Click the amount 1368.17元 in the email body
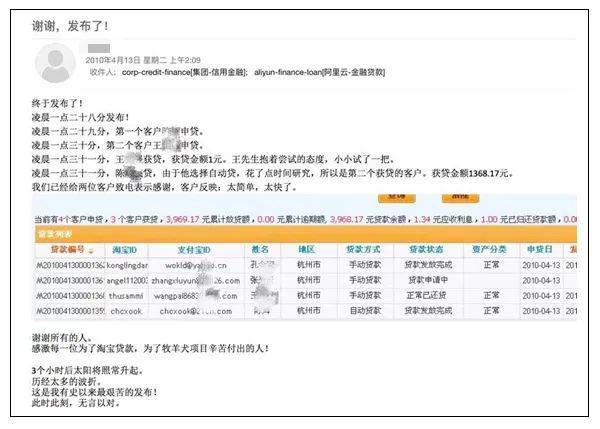The width and height of the screenshot is (600, 429). (489, 174)
